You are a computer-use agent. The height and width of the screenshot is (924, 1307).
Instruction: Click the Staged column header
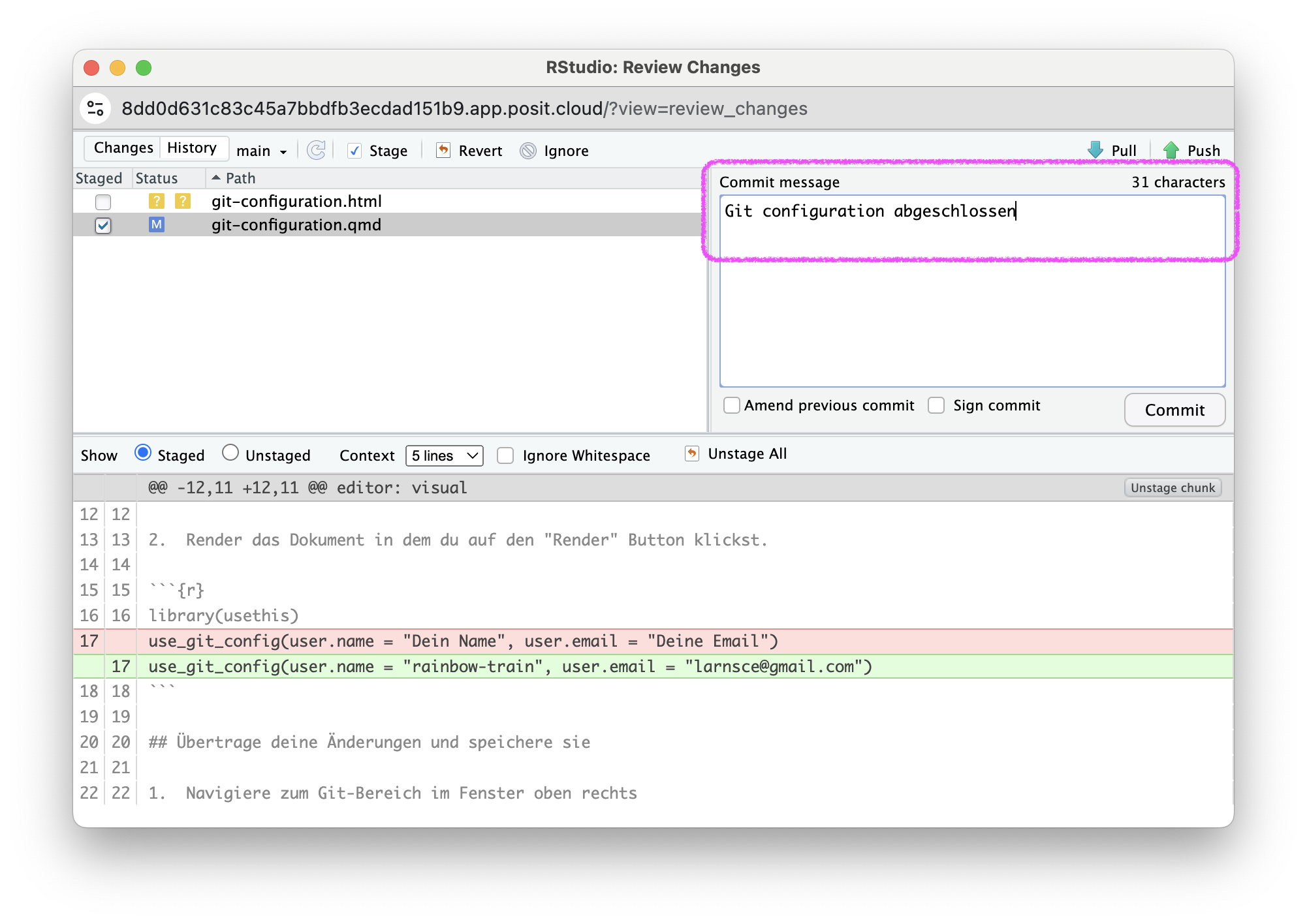99,178
